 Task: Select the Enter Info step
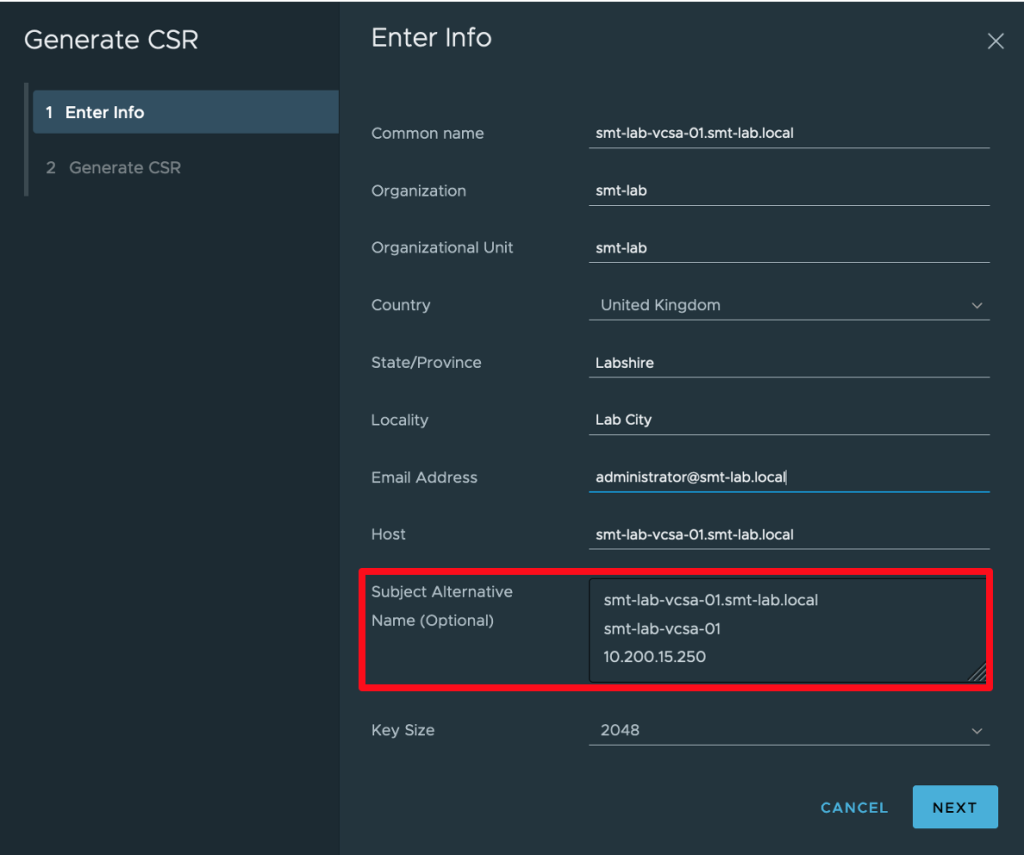[185, 112]
